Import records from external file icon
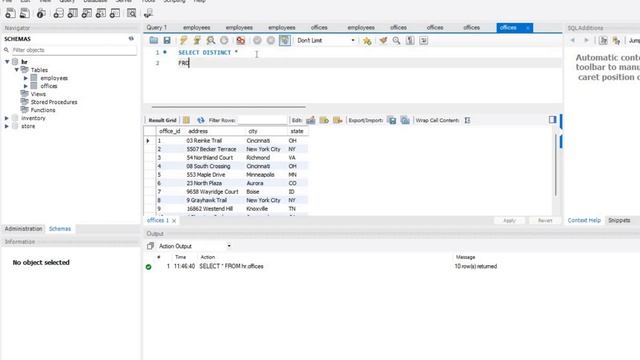The image size is (640, 360). [x=405, y=120]
